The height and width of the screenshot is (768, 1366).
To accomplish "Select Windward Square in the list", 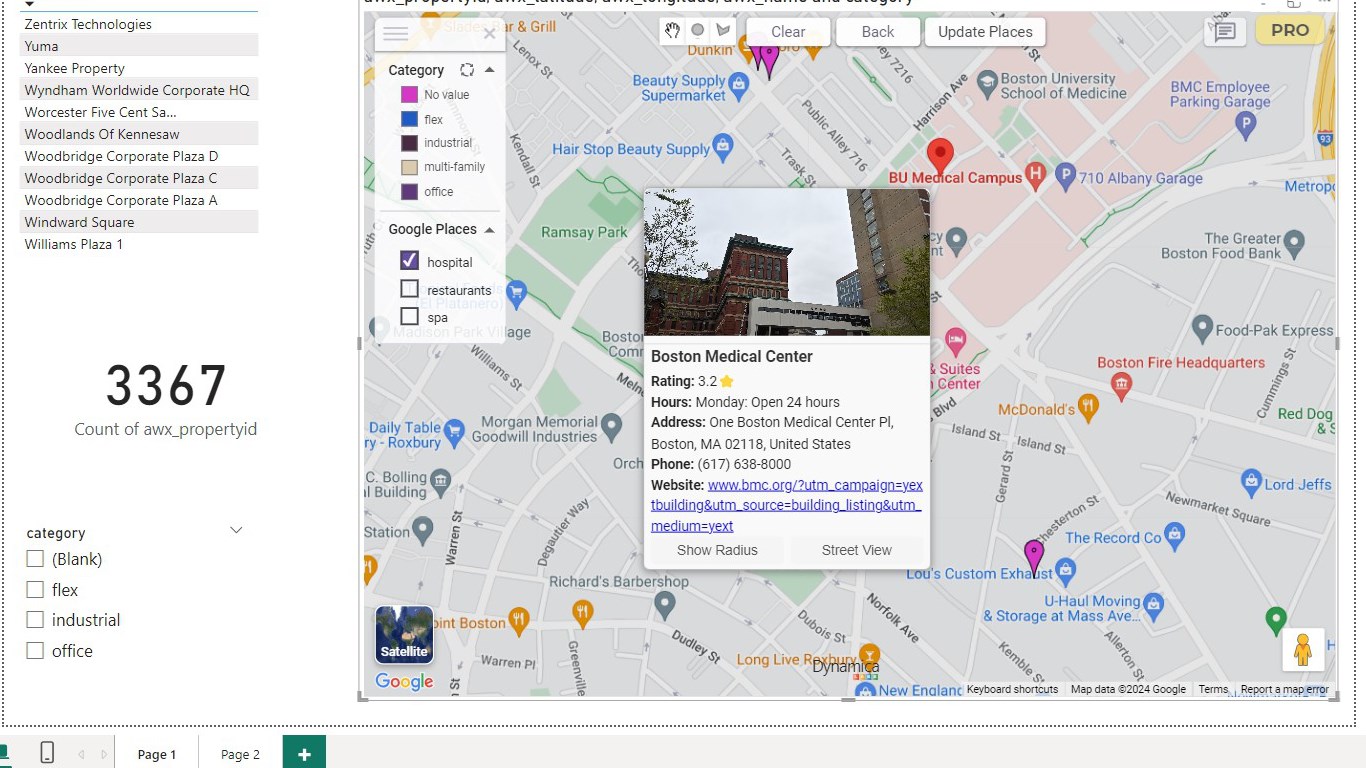I will point(139,222).
